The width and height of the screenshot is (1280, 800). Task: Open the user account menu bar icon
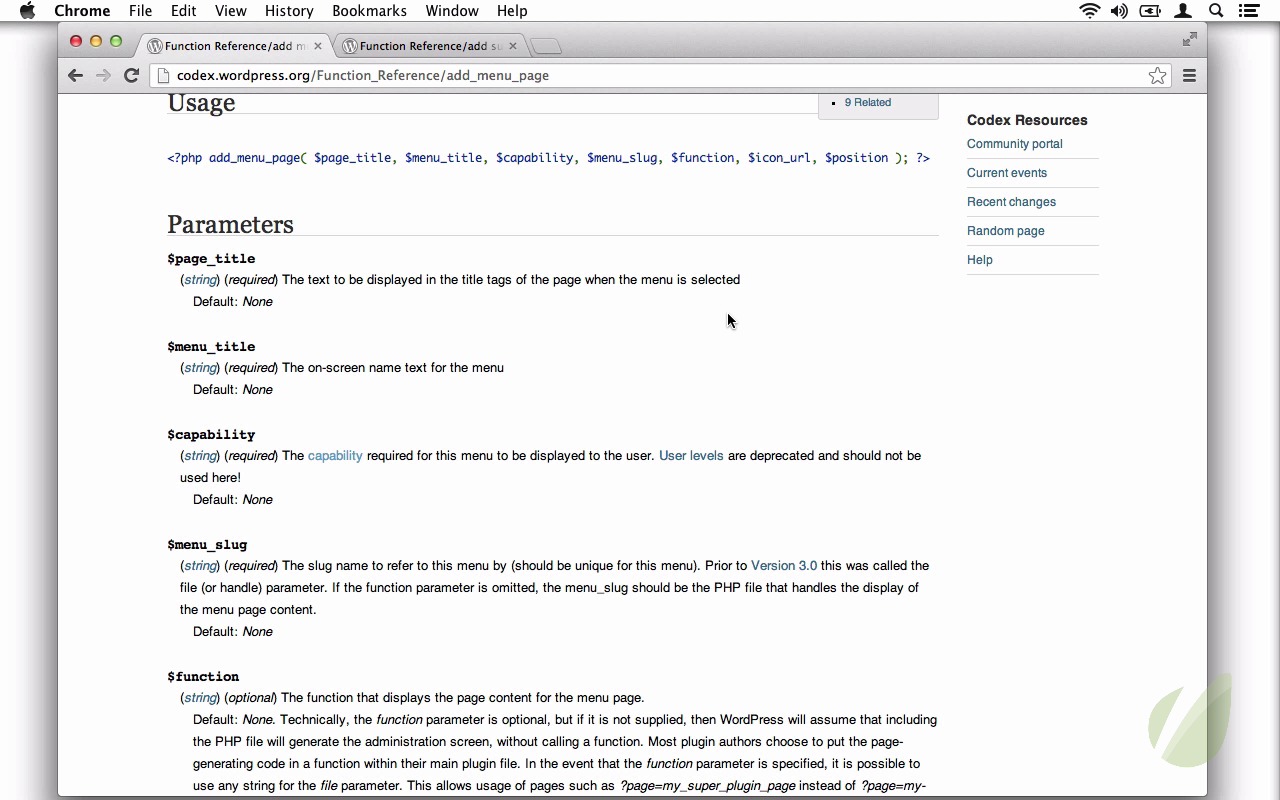(1183, 11)
